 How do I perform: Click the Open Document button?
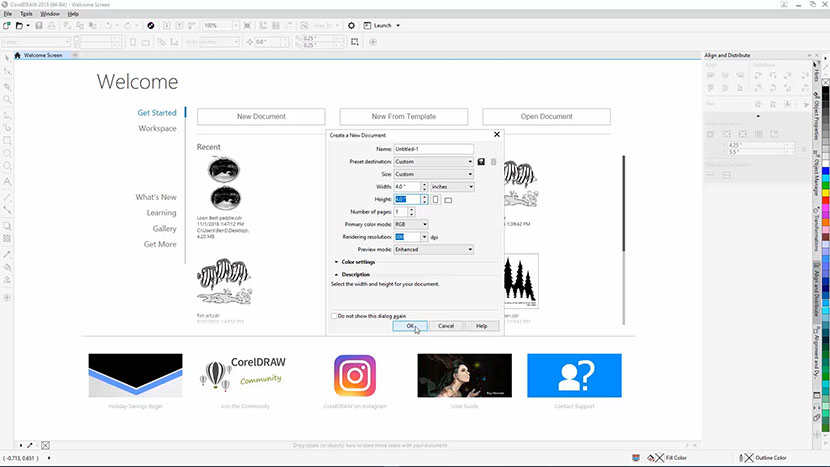pyautogui.click(x=546, y=116)
